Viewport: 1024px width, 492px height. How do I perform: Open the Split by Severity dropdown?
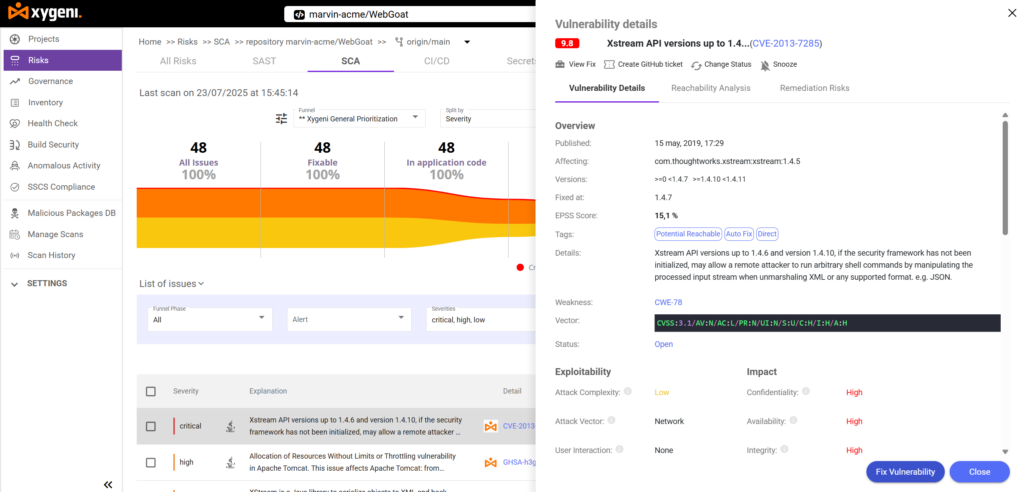coord(489,118)
